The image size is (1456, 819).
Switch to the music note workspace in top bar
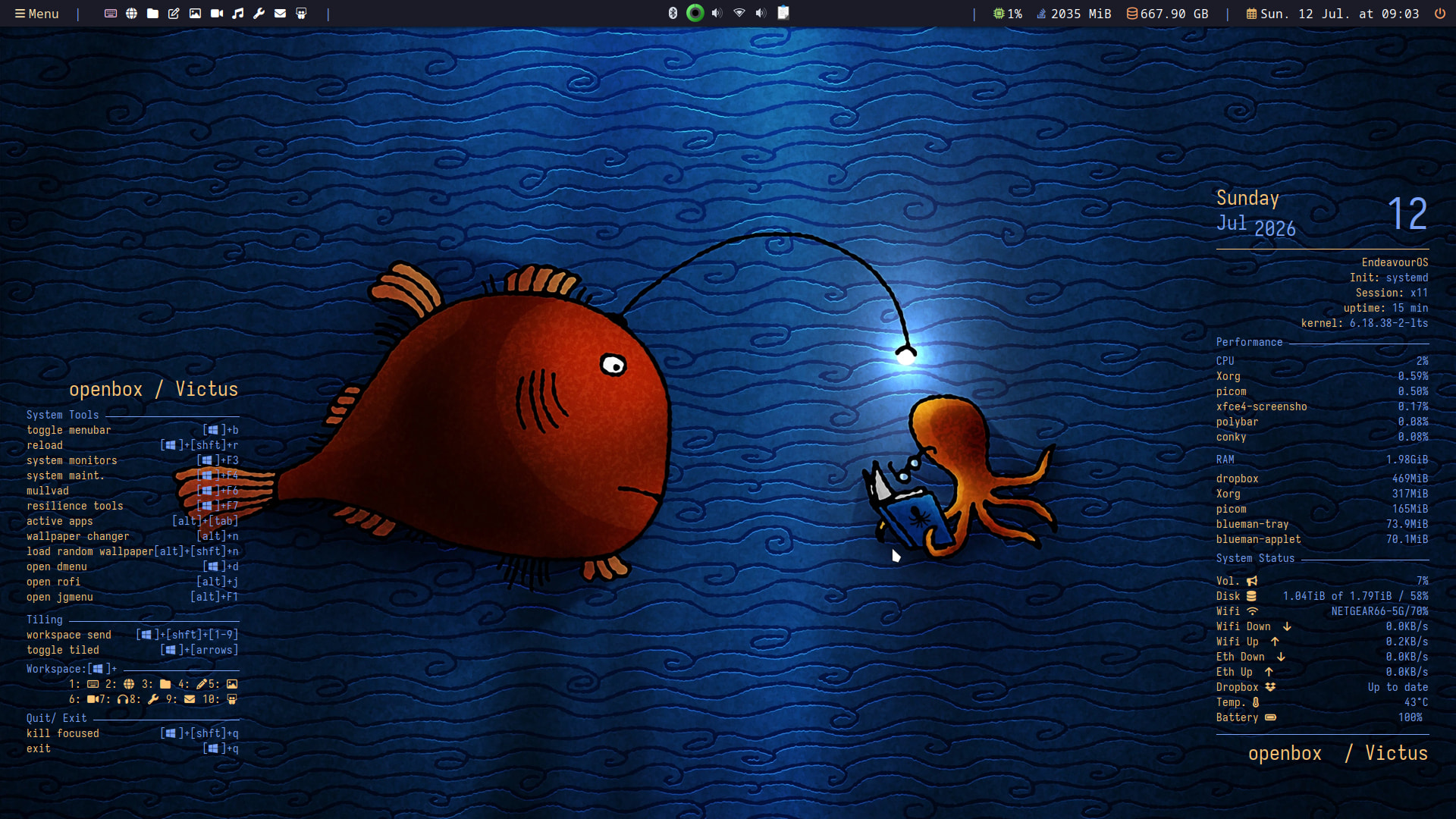238,14
